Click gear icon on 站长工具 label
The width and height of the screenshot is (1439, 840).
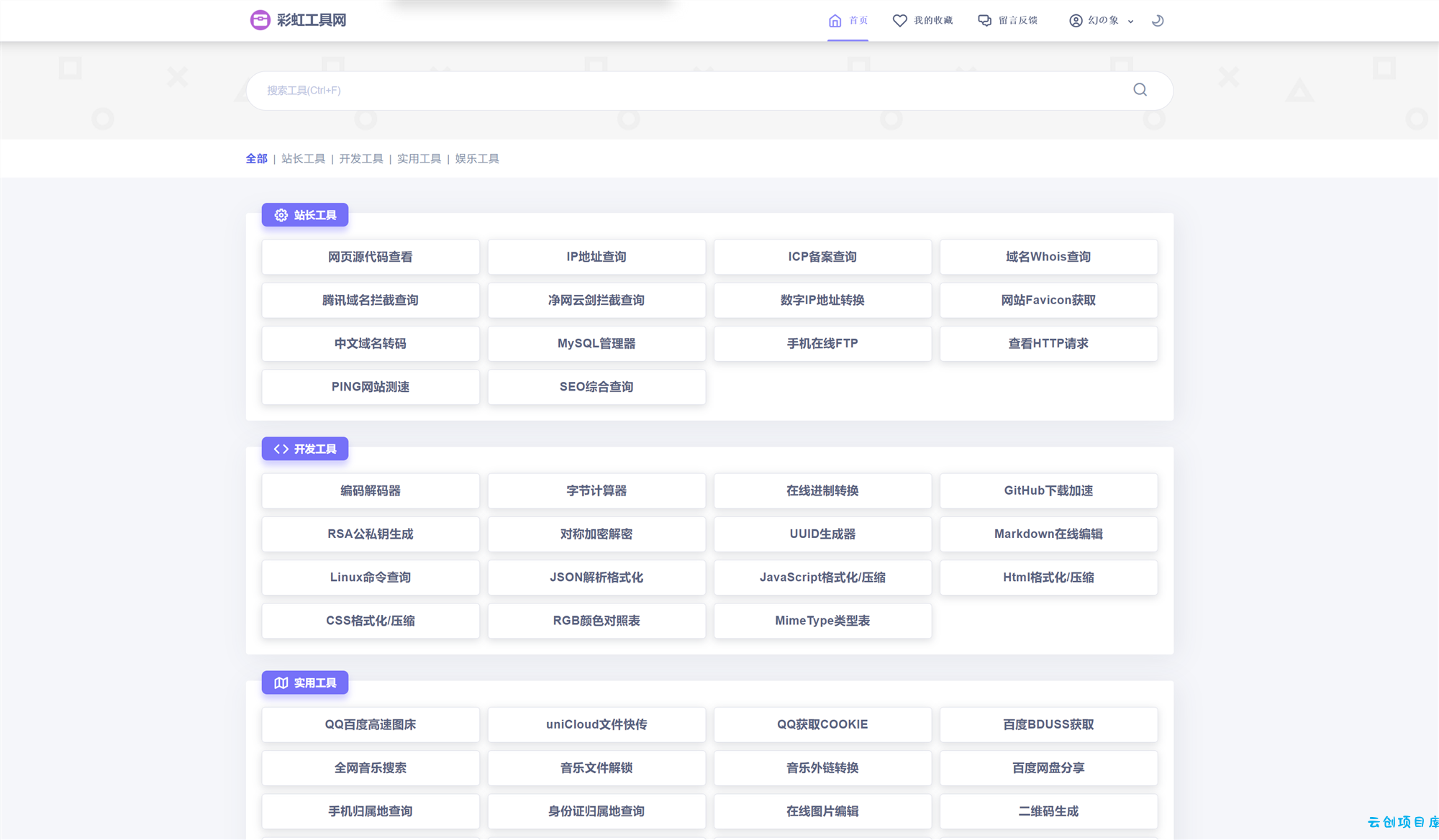point(281,215)
